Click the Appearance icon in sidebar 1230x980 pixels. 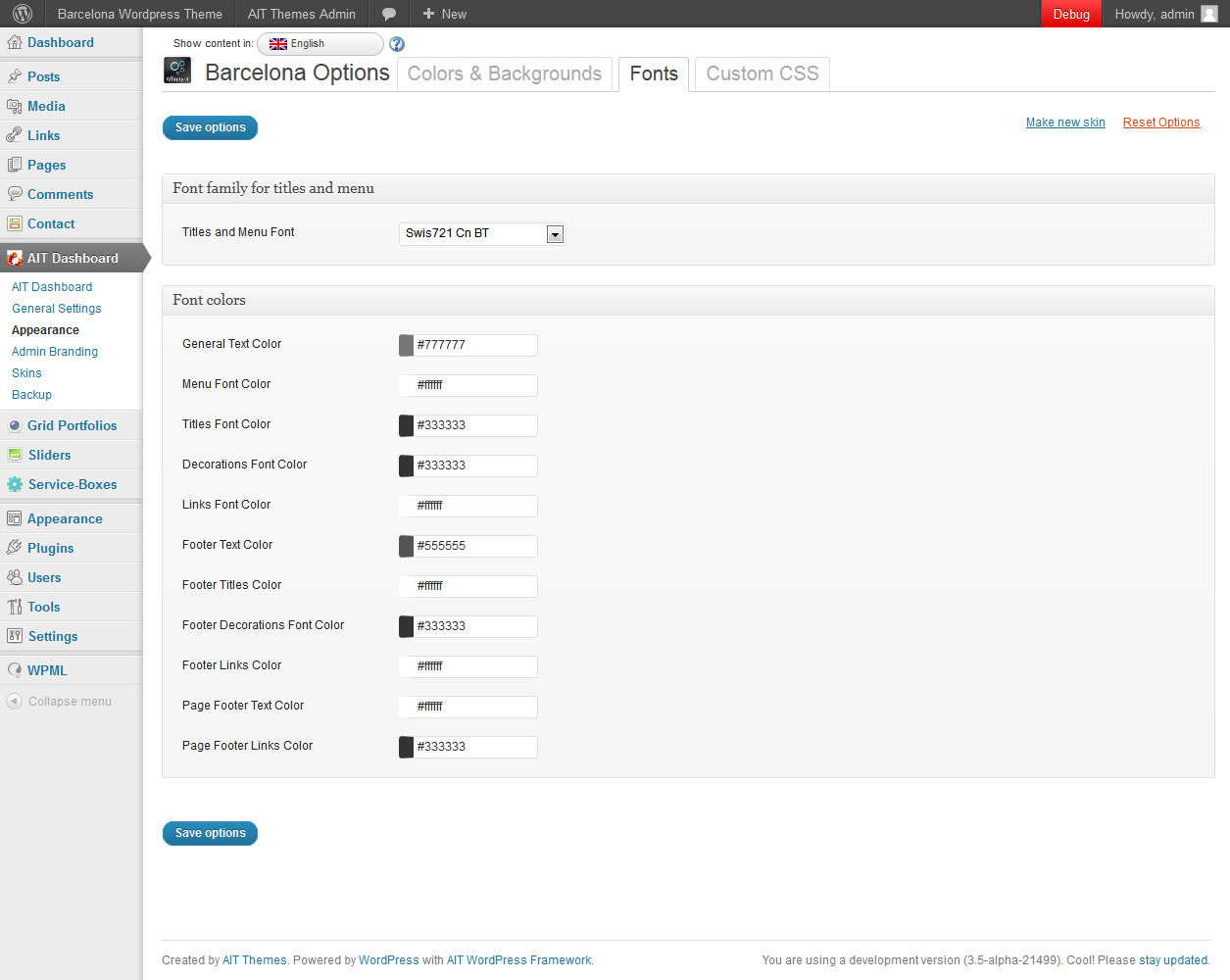pos(15,518)
